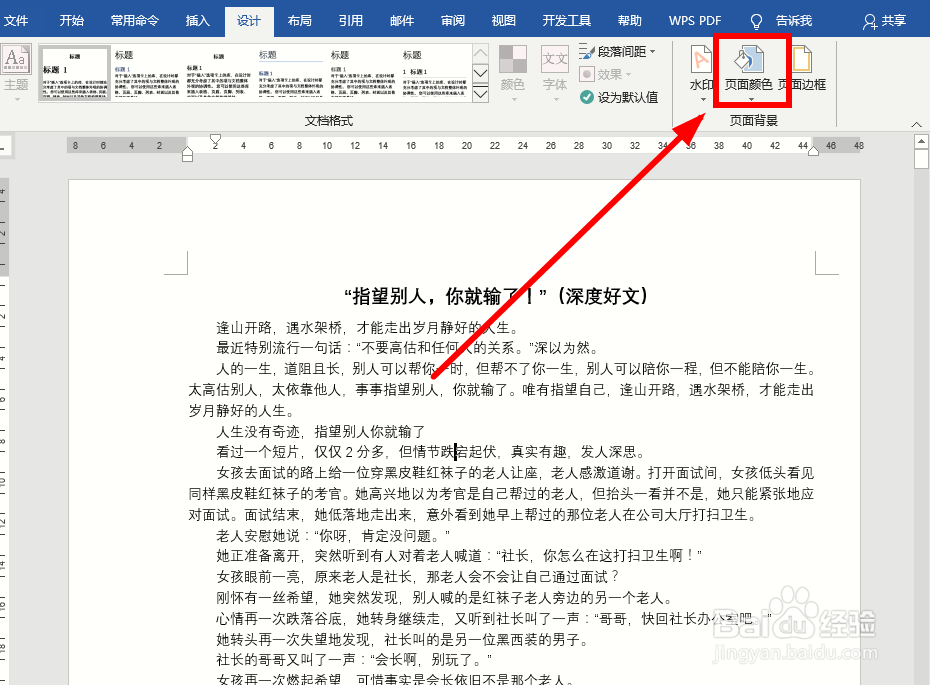Viewport: 930px width, 685px height.
Task: Switch to the 开发工具 tab
Action: [566, 20]
